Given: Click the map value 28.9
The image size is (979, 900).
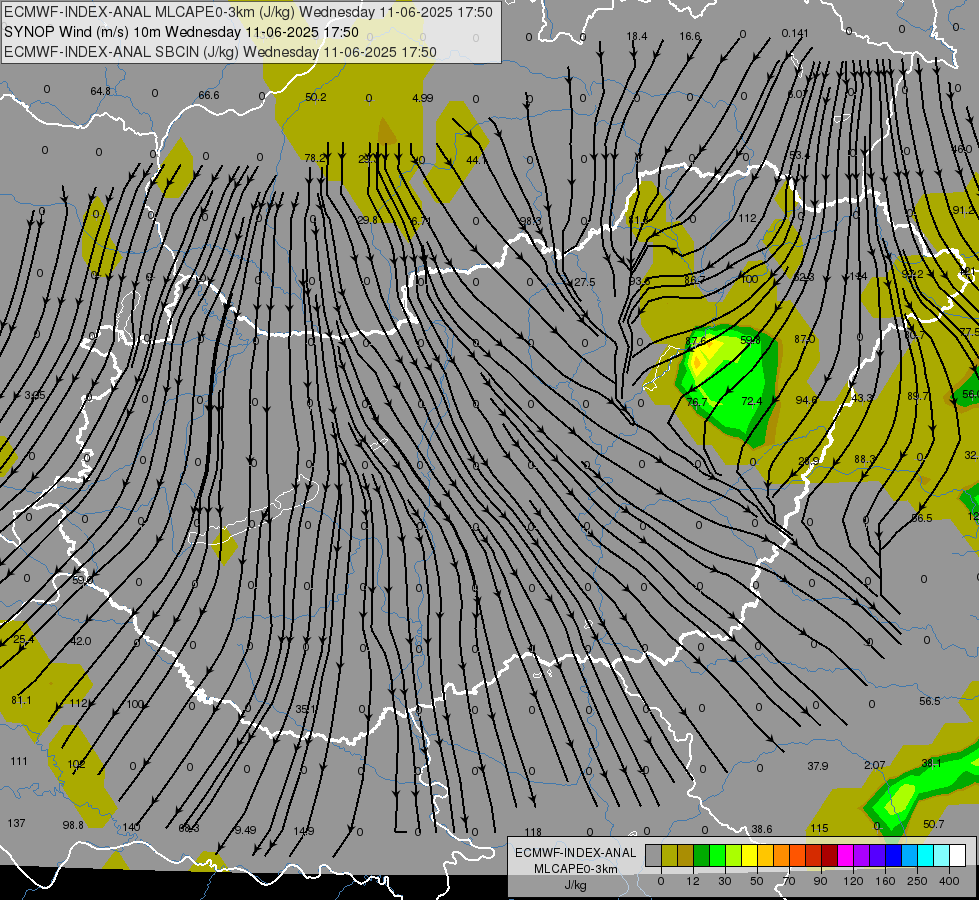Looking at the screenshot, I should click(x=809, y=461).
